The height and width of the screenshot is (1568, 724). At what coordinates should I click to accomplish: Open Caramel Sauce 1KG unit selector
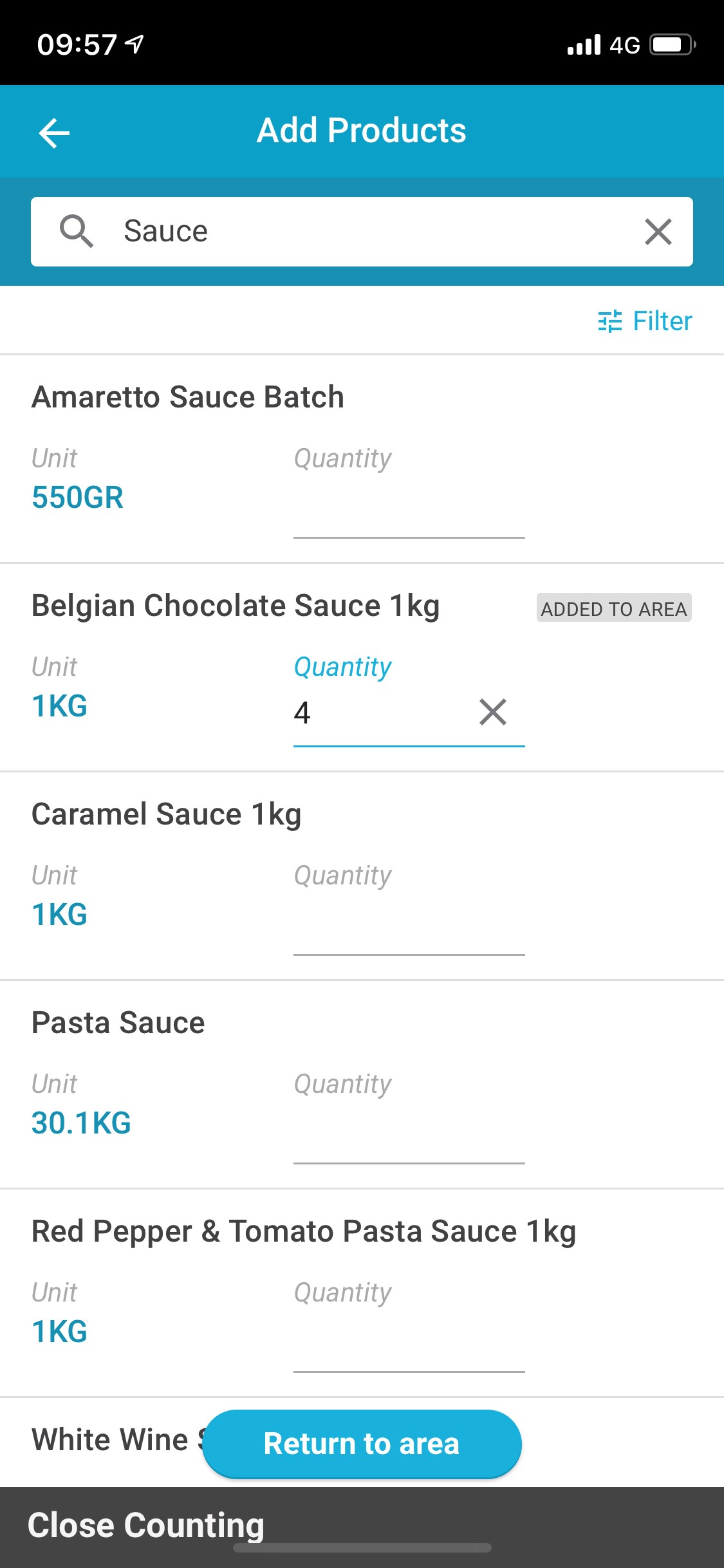60,915
